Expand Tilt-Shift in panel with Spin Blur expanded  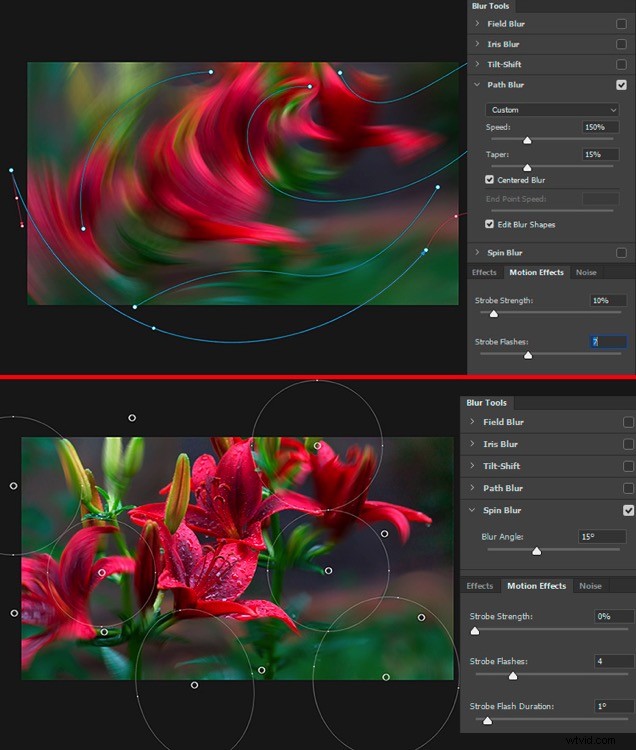(472, 465)
